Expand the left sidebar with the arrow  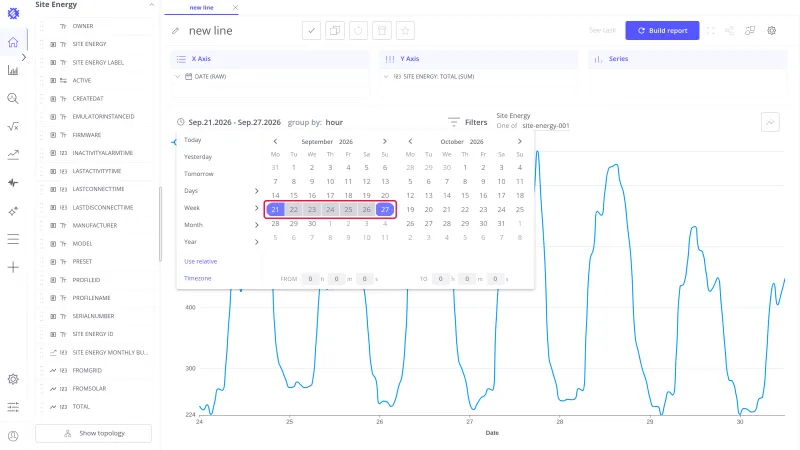(x=23, y=58)
